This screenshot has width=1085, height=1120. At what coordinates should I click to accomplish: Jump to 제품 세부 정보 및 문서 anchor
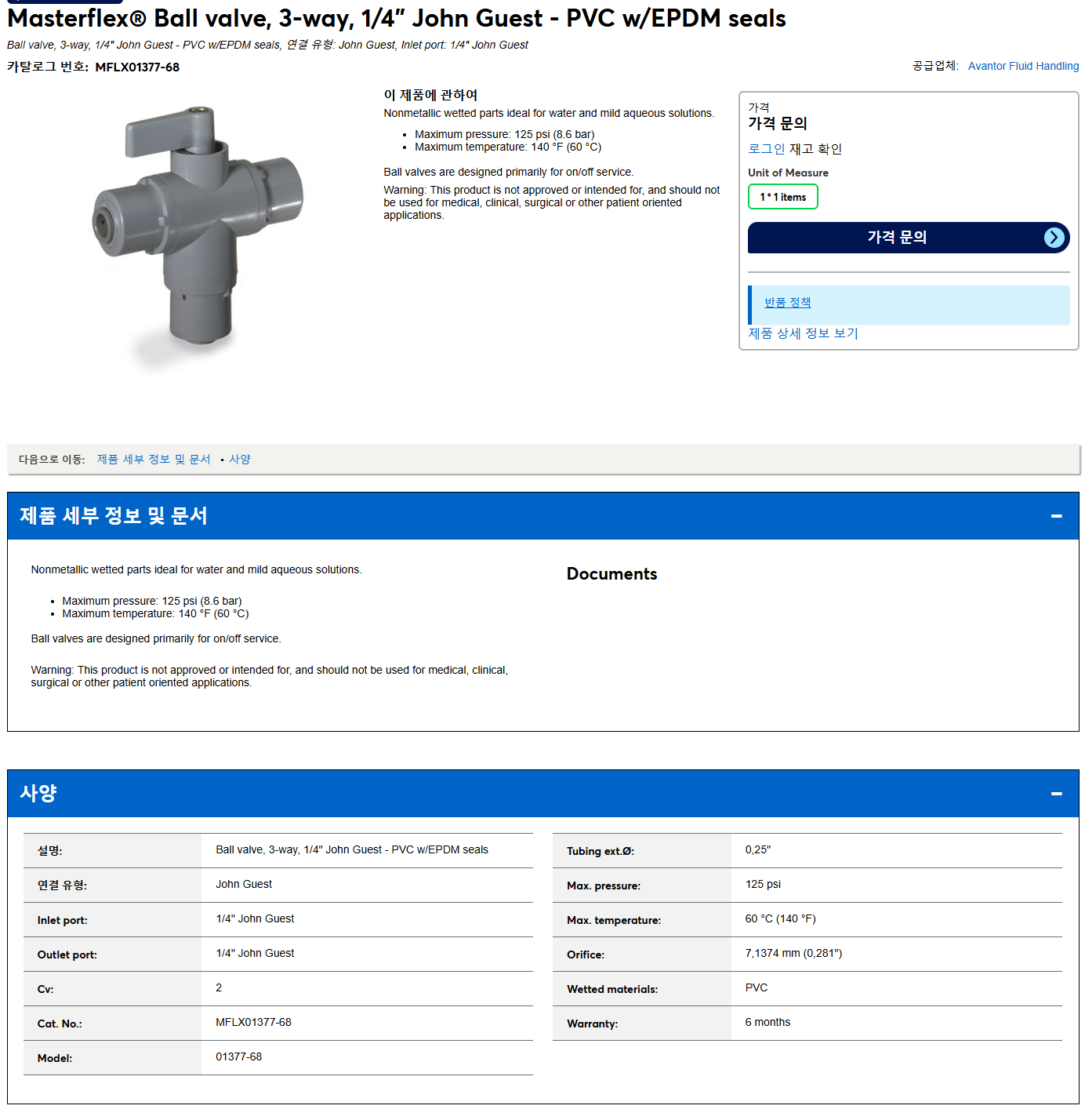click(x=154, y=460)
